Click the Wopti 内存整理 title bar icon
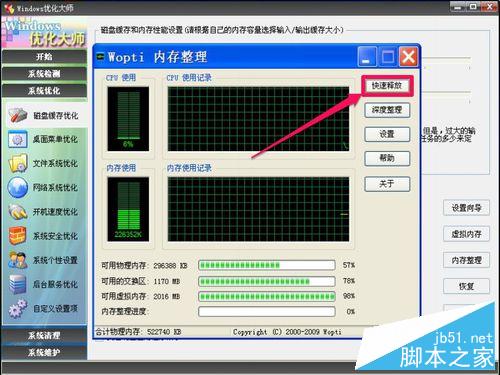500x375 pixels. coord(100,57)
